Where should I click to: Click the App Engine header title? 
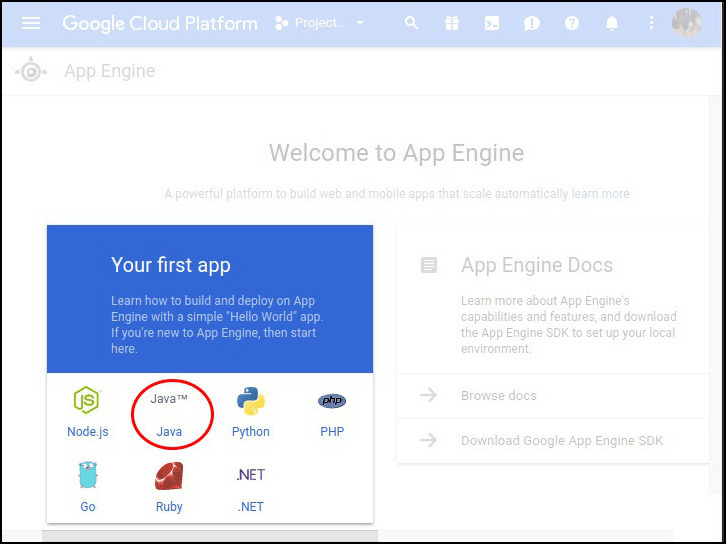[x=110, y=71]
